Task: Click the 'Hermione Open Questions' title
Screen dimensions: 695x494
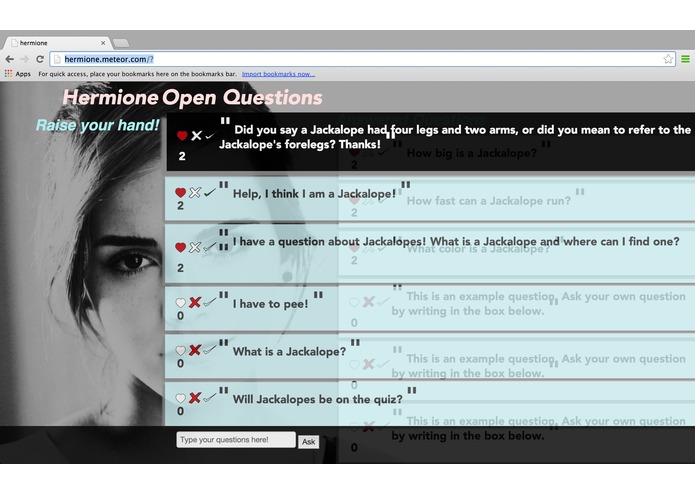Action: pyautogui.click(x=192, y=97)
